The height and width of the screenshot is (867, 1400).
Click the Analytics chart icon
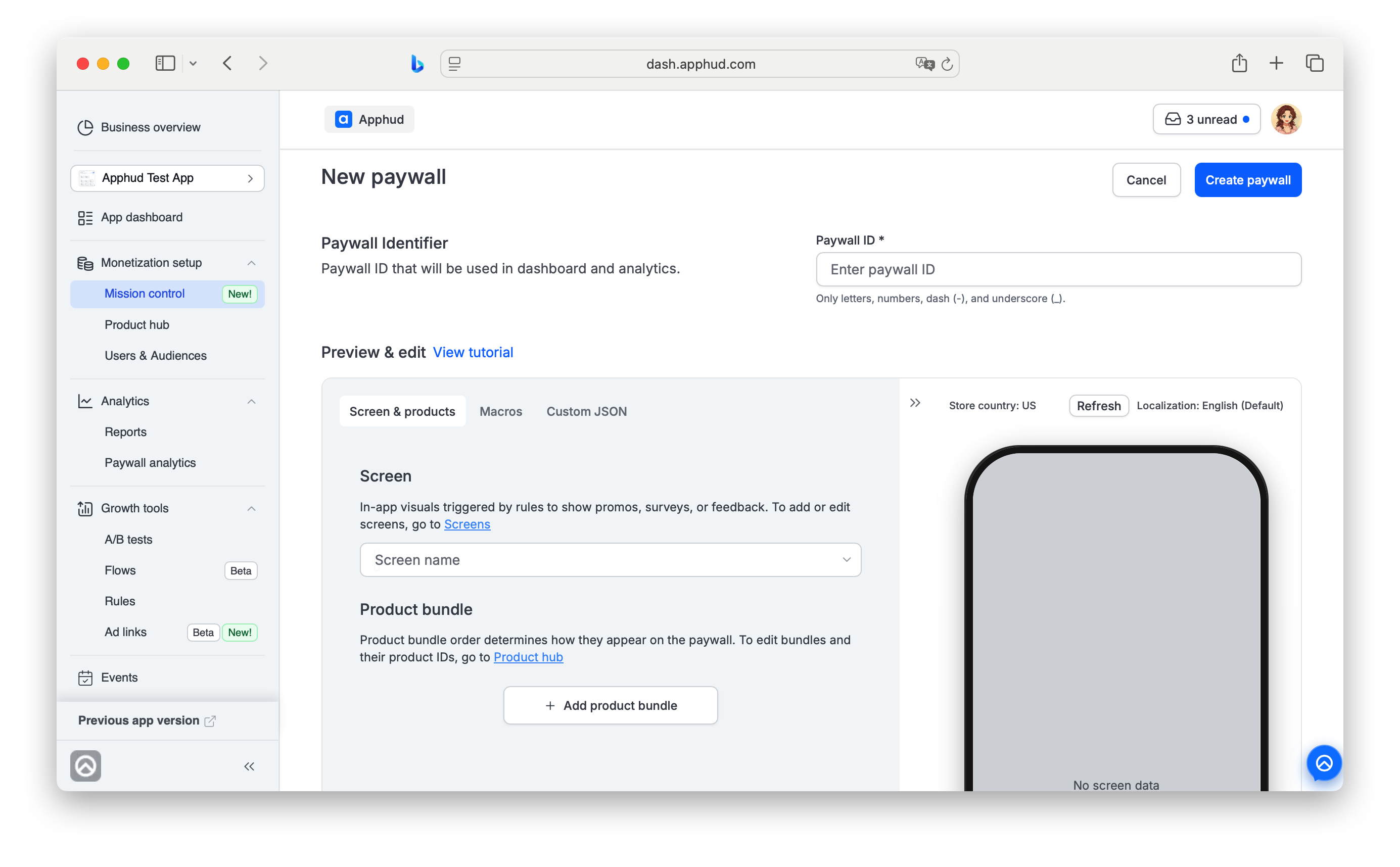pos(85,401)
